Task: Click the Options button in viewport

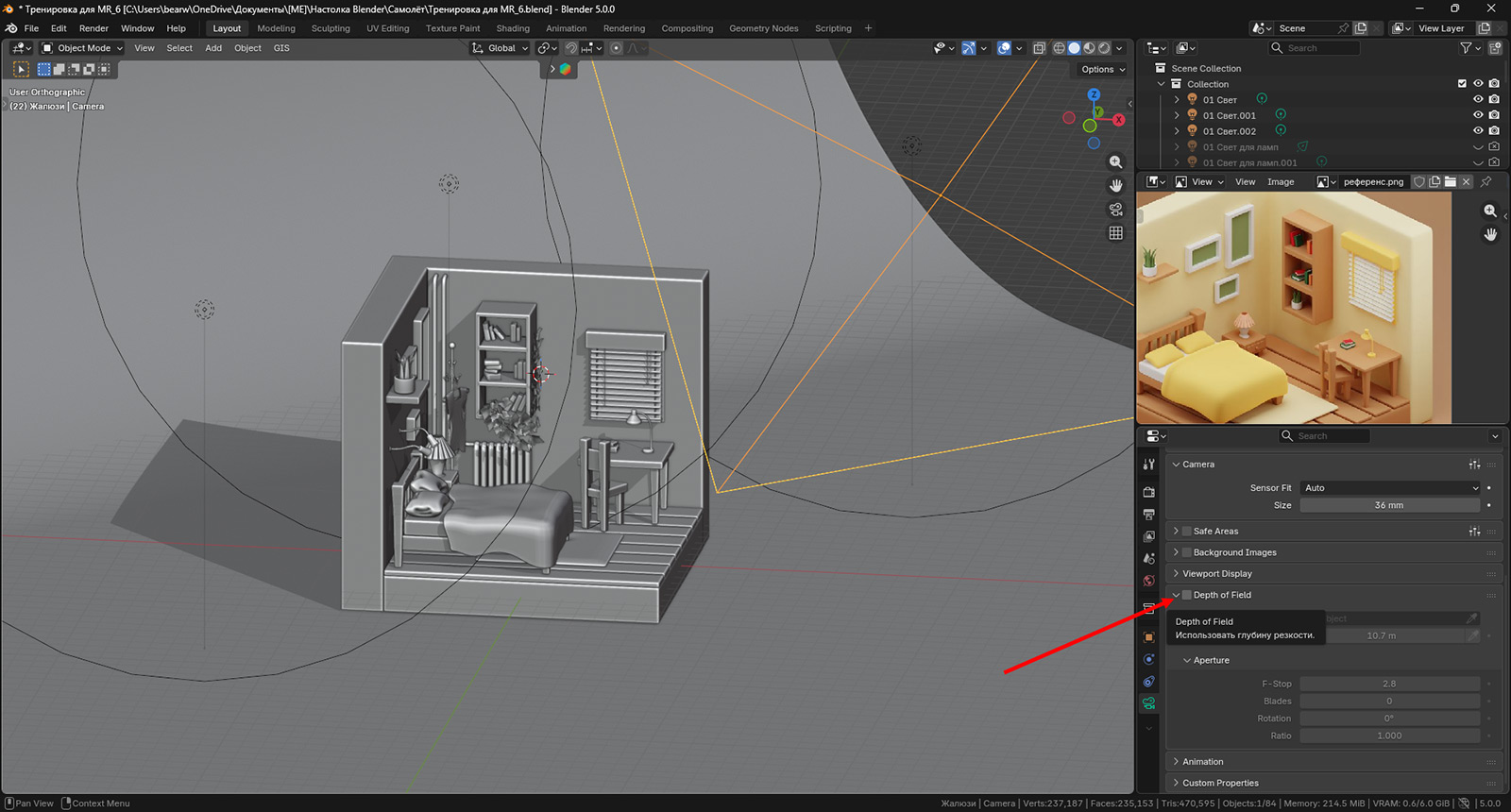Action: tap(1102, 69)
